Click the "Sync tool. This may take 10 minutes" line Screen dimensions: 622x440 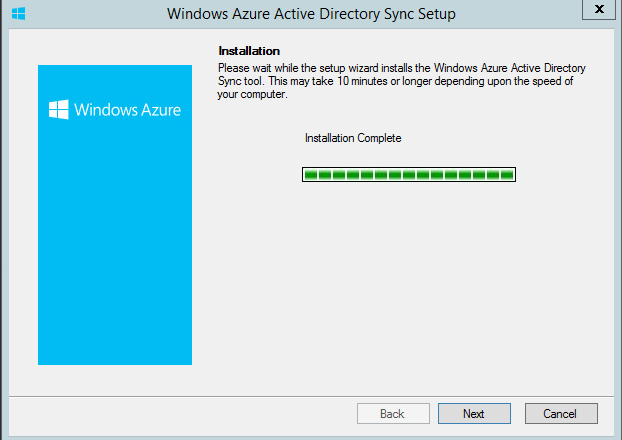click(x=395, y=81)
